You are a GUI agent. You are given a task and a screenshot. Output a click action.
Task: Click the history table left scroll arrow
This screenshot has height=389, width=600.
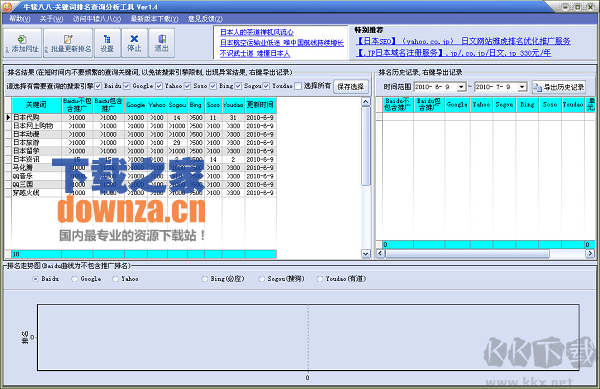point(380,254)
